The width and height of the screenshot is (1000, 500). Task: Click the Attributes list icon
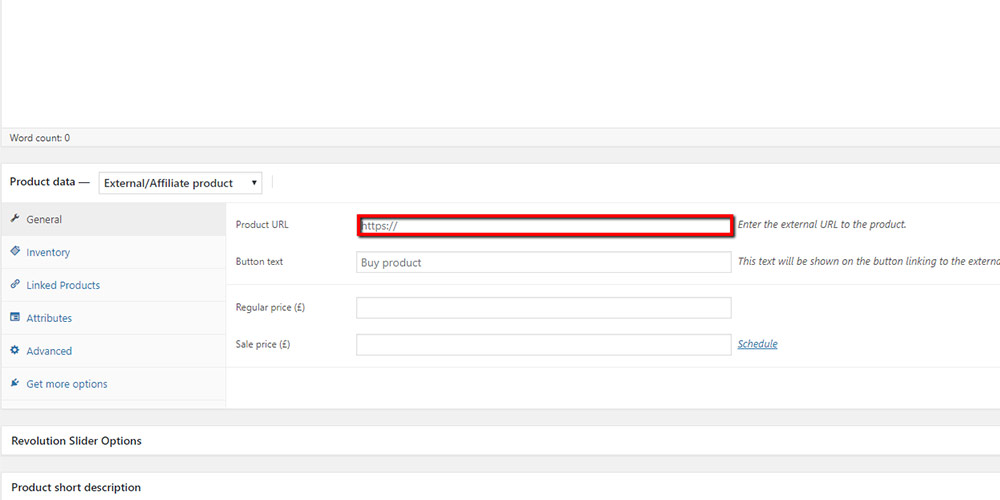15,318
